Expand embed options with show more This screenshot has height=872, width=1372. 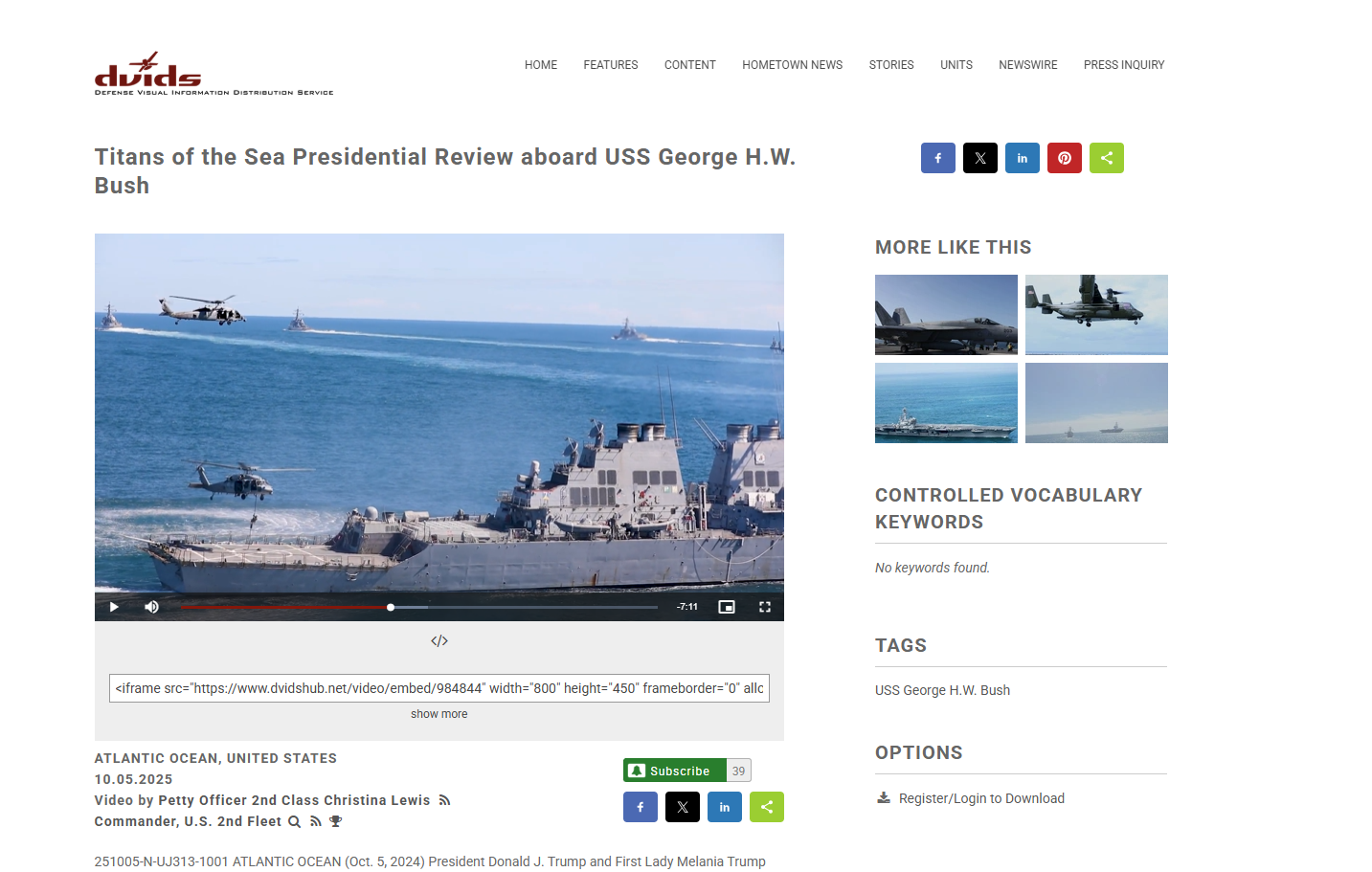pos(439,714)
